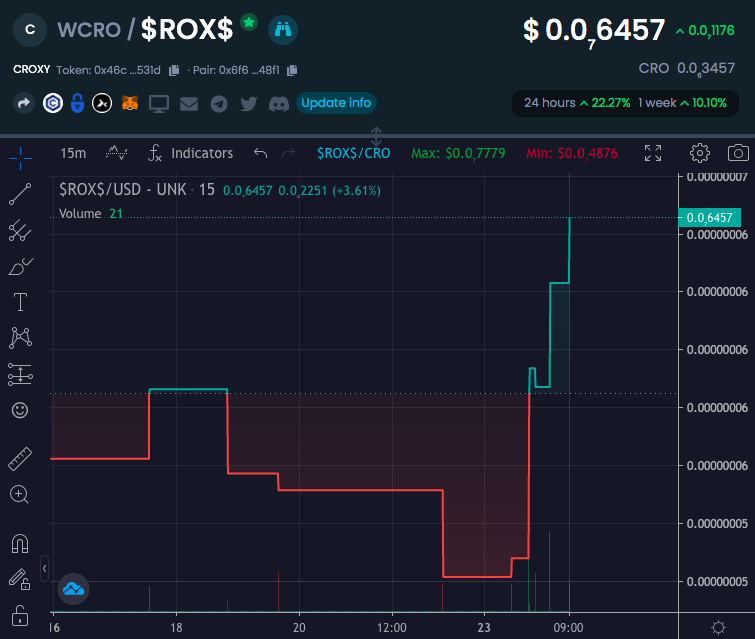This screenshot has height=639, width=755.
Task: Open the Discord link
Action: point(279,104)
